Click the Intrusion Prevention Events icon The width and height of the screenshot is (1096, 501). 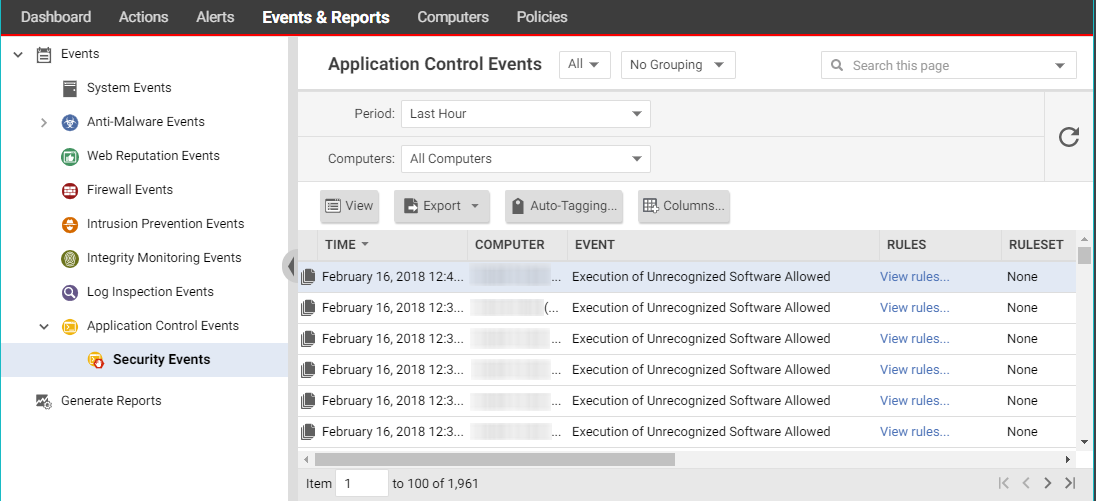(70, 224)
